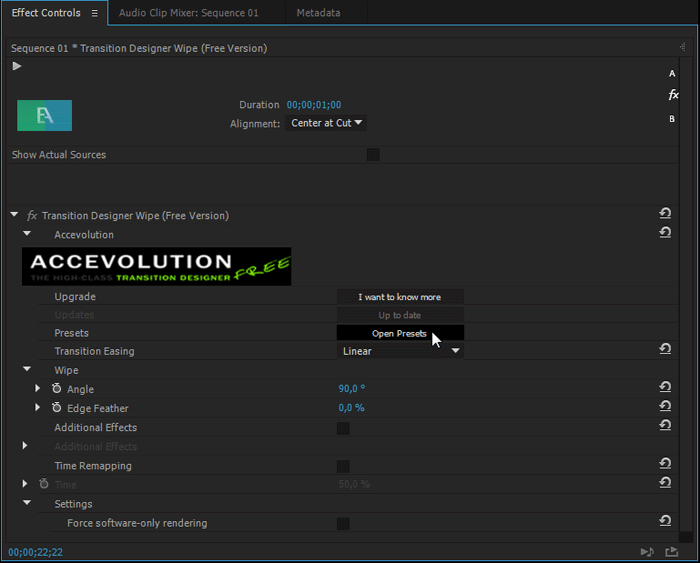Open the Transition Easing Linear dropdown

[400, 351]
